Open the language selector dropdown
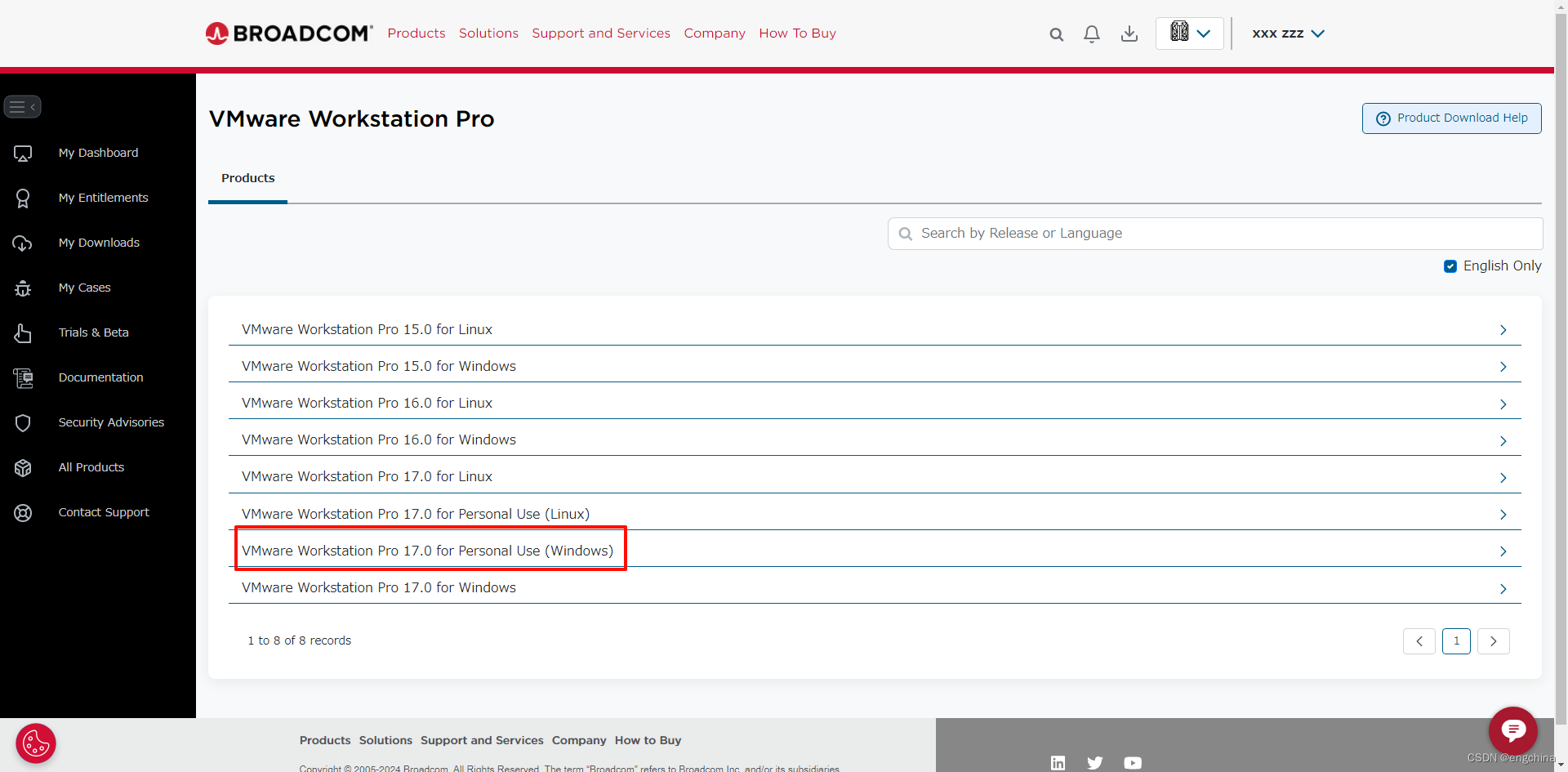The width and height of the screenshot is (1568, 772). coord(1189,33)
